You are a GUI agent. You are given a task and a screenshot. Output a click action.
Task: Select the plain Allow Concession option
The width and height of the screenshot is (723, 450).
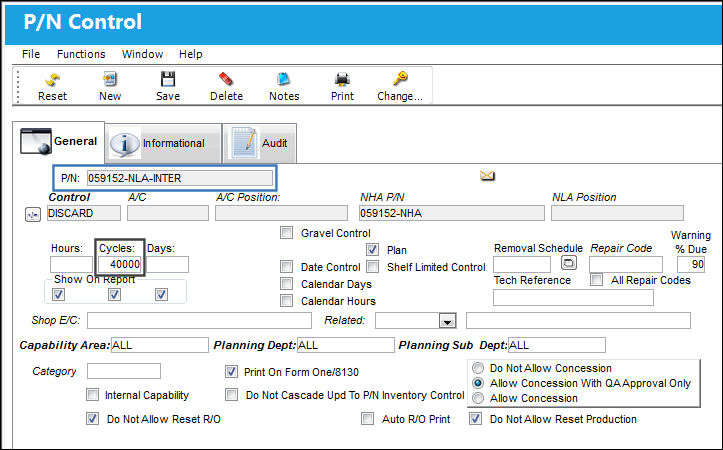pos(478,398)
